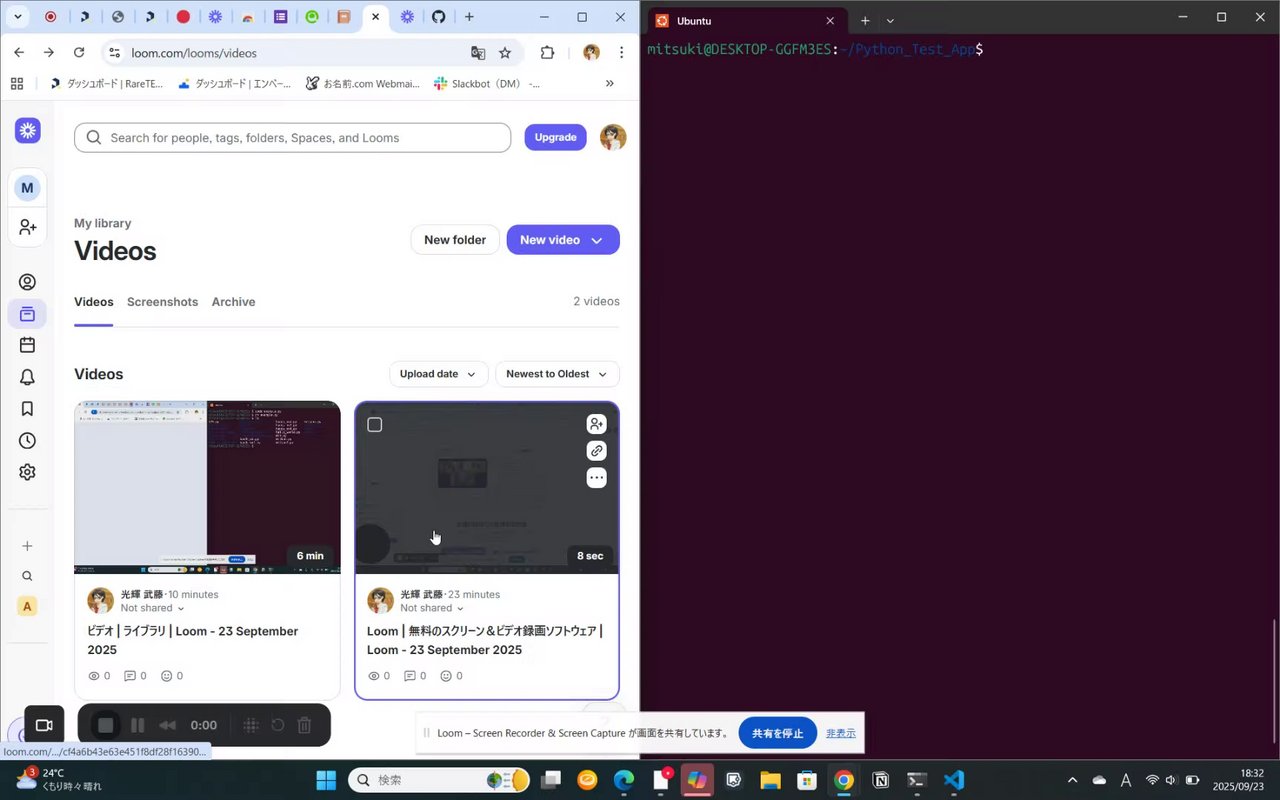The width and height of the screenshot is (1280, 800).
Task: Click the Chrome address bar URL
Action: click(x=194, y=53)
